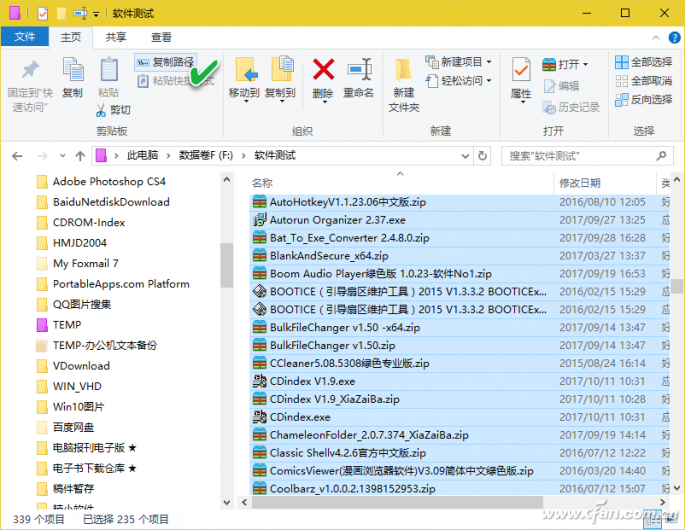
Task: Click the Refresh button by address bar
Action: coord(482,156)
